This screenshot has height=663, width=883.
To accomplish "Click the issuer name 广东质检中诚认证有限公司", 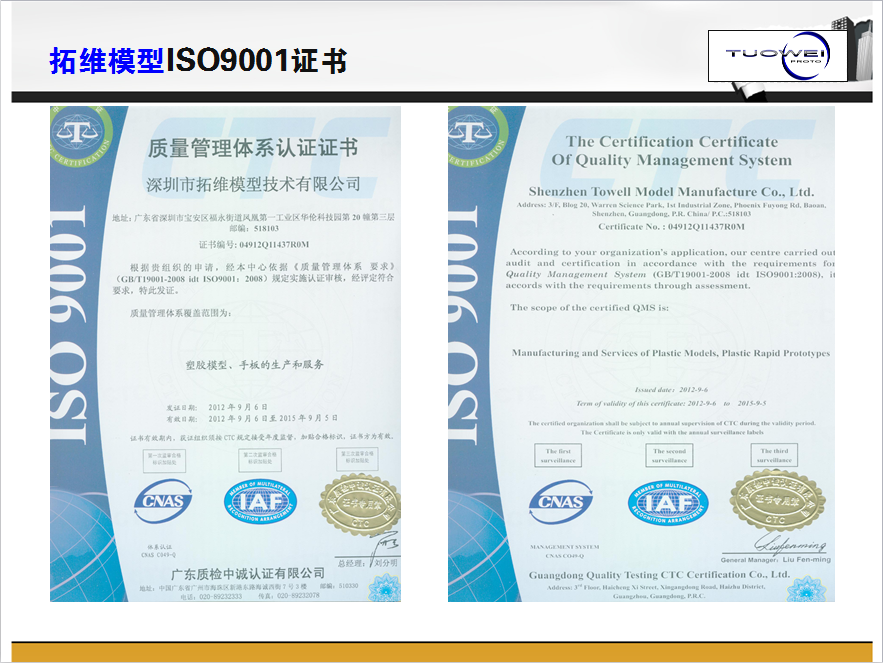I will (248, 573).
